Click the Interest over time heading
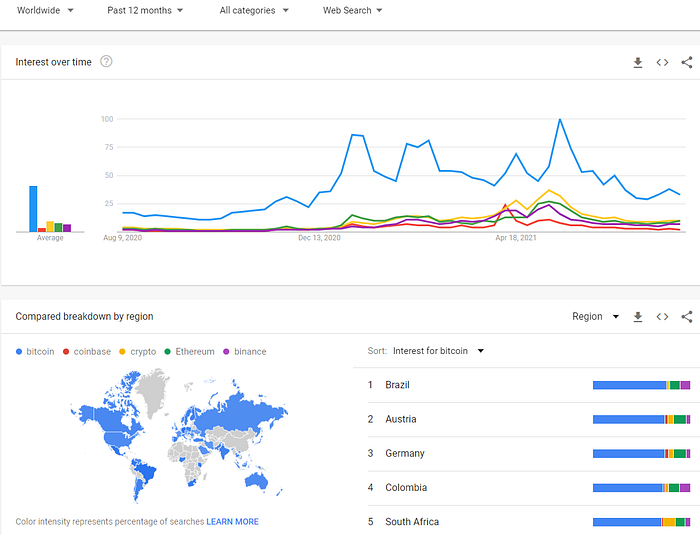Viewport: 700px width, 535px height. click(53, 62)
